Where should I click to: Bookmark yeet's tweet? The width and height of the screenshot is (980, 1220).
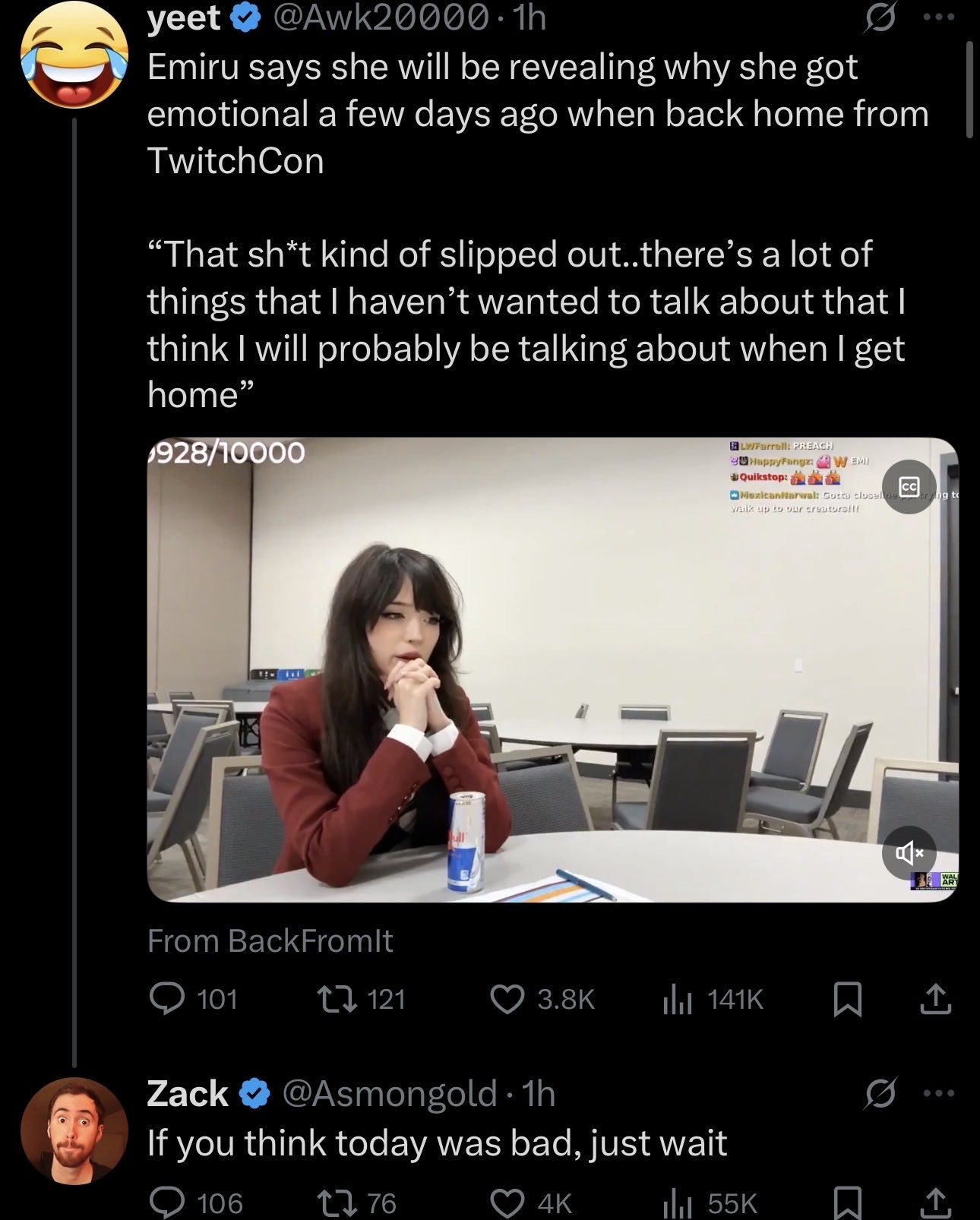click(847, 998)
